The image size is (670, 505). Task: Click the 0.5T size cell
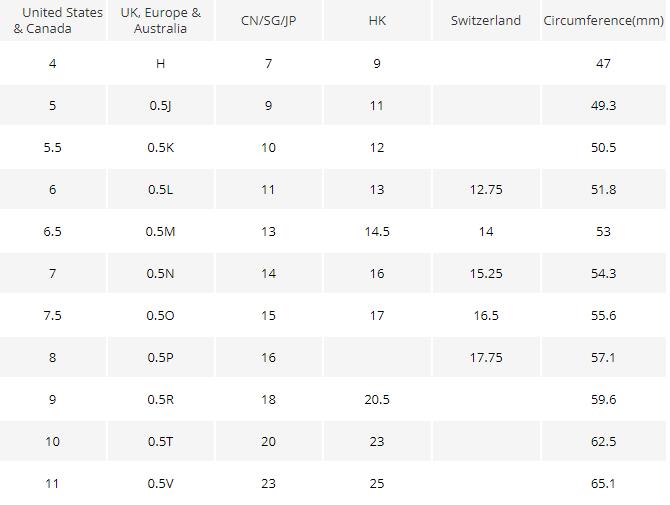(160, 442)
